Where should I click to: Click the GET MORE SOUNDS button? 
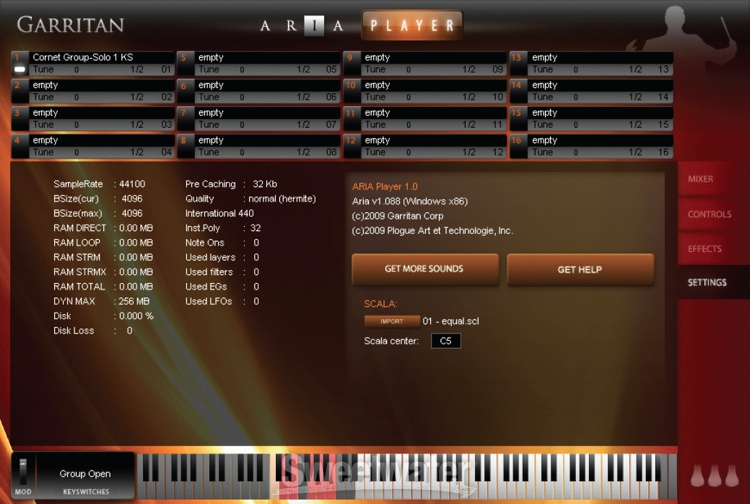(425, 269)
